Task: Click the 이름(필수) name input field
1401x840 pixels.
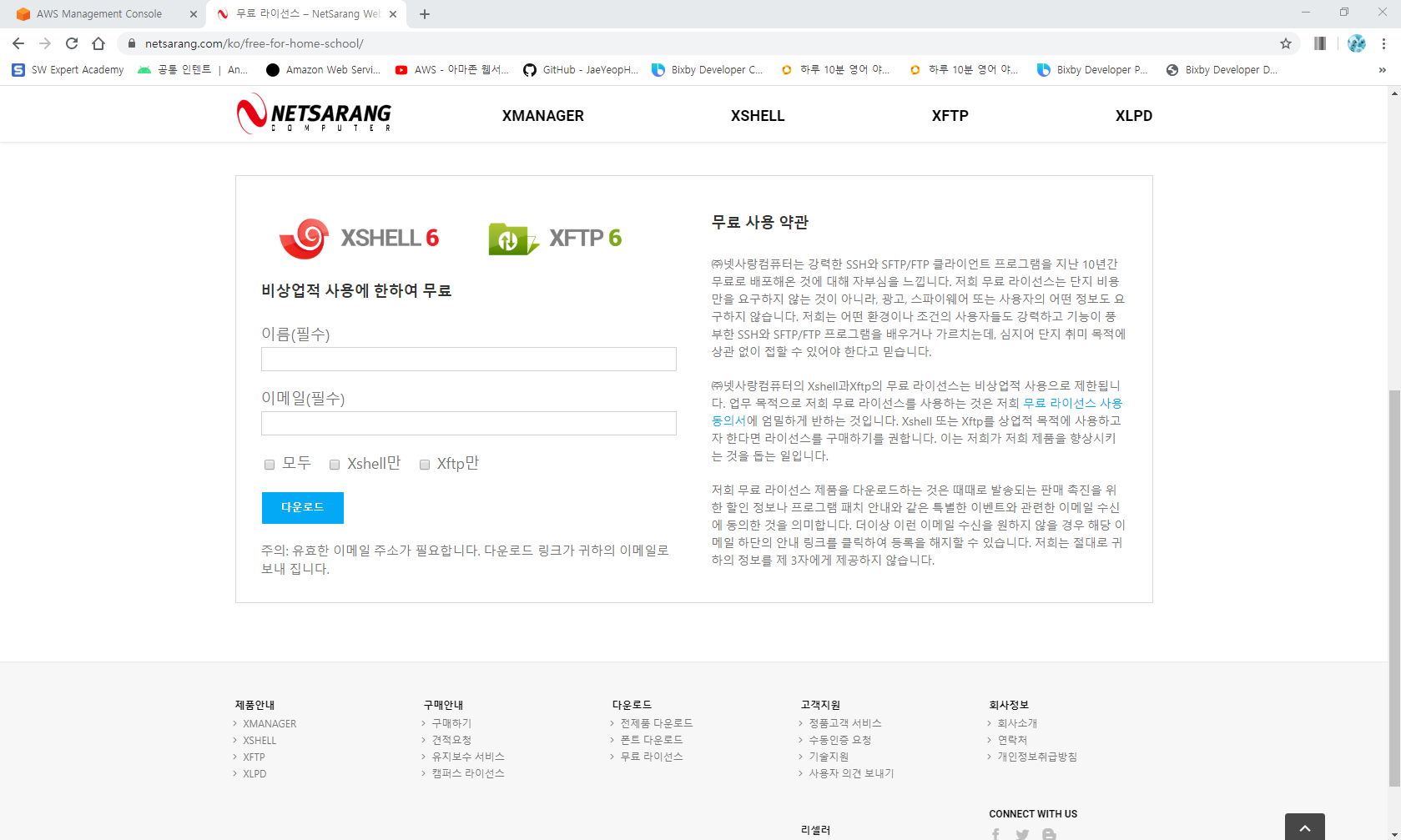Action: [x=469, y=360]
